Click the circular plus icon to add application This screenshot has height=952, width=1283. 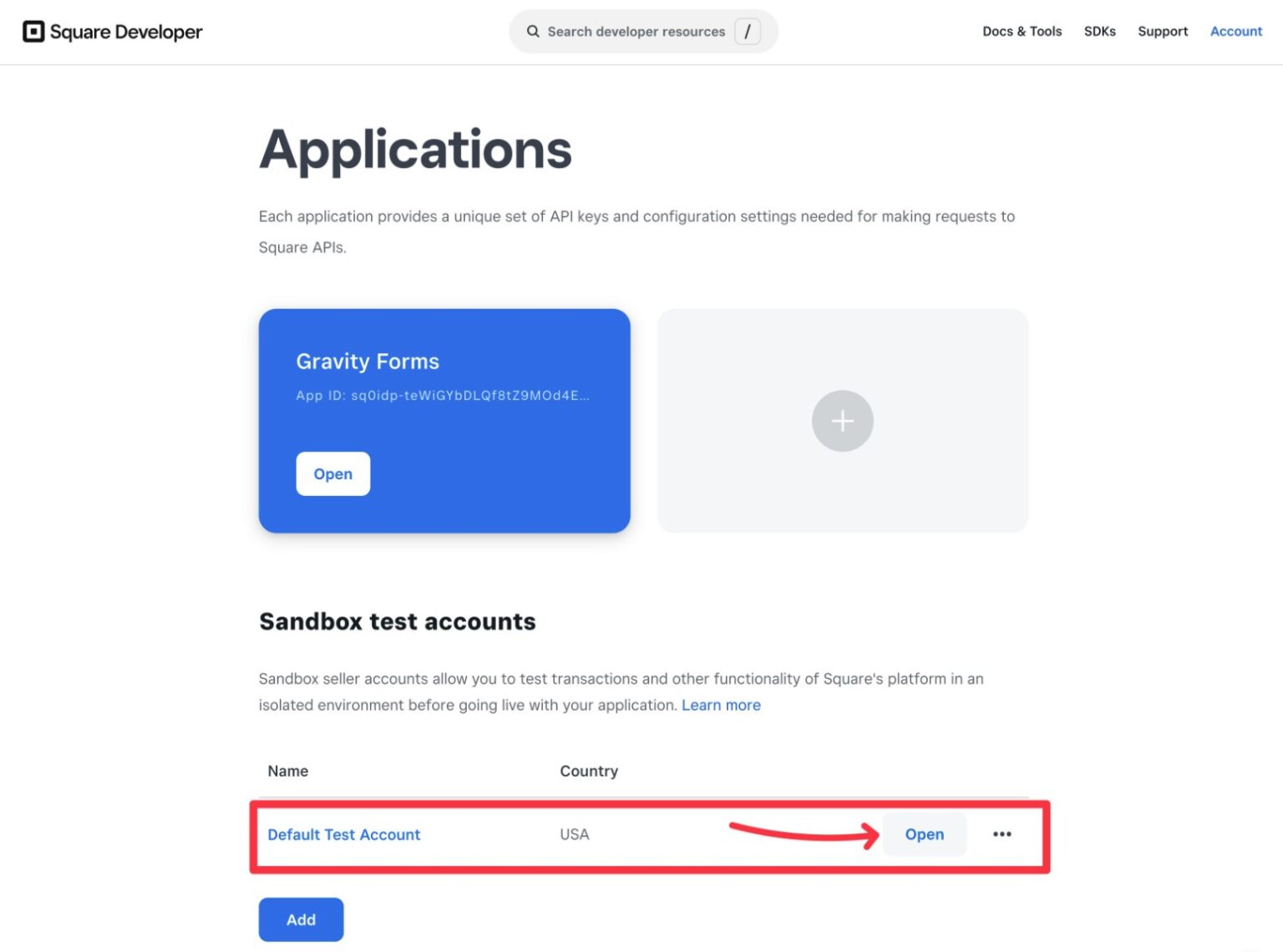click(x=842, y=421)
